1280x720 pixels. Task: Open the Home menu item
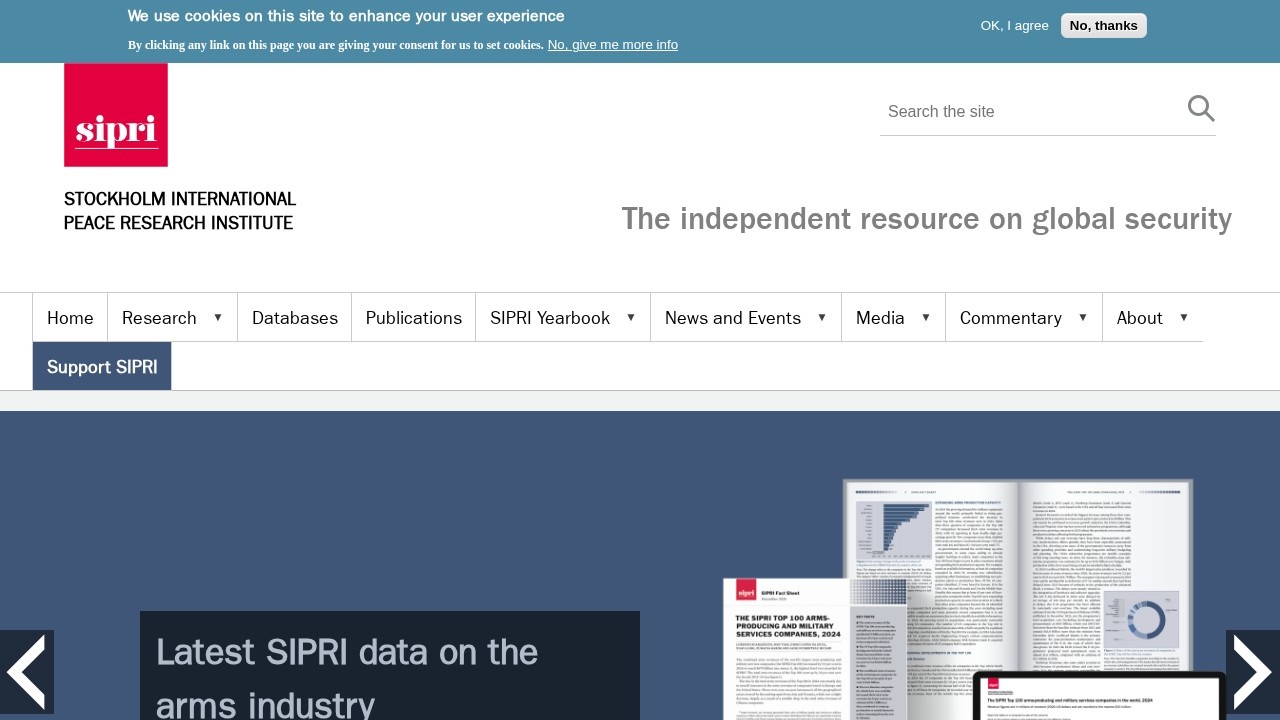pyautogui.click(x=70, y=318)
